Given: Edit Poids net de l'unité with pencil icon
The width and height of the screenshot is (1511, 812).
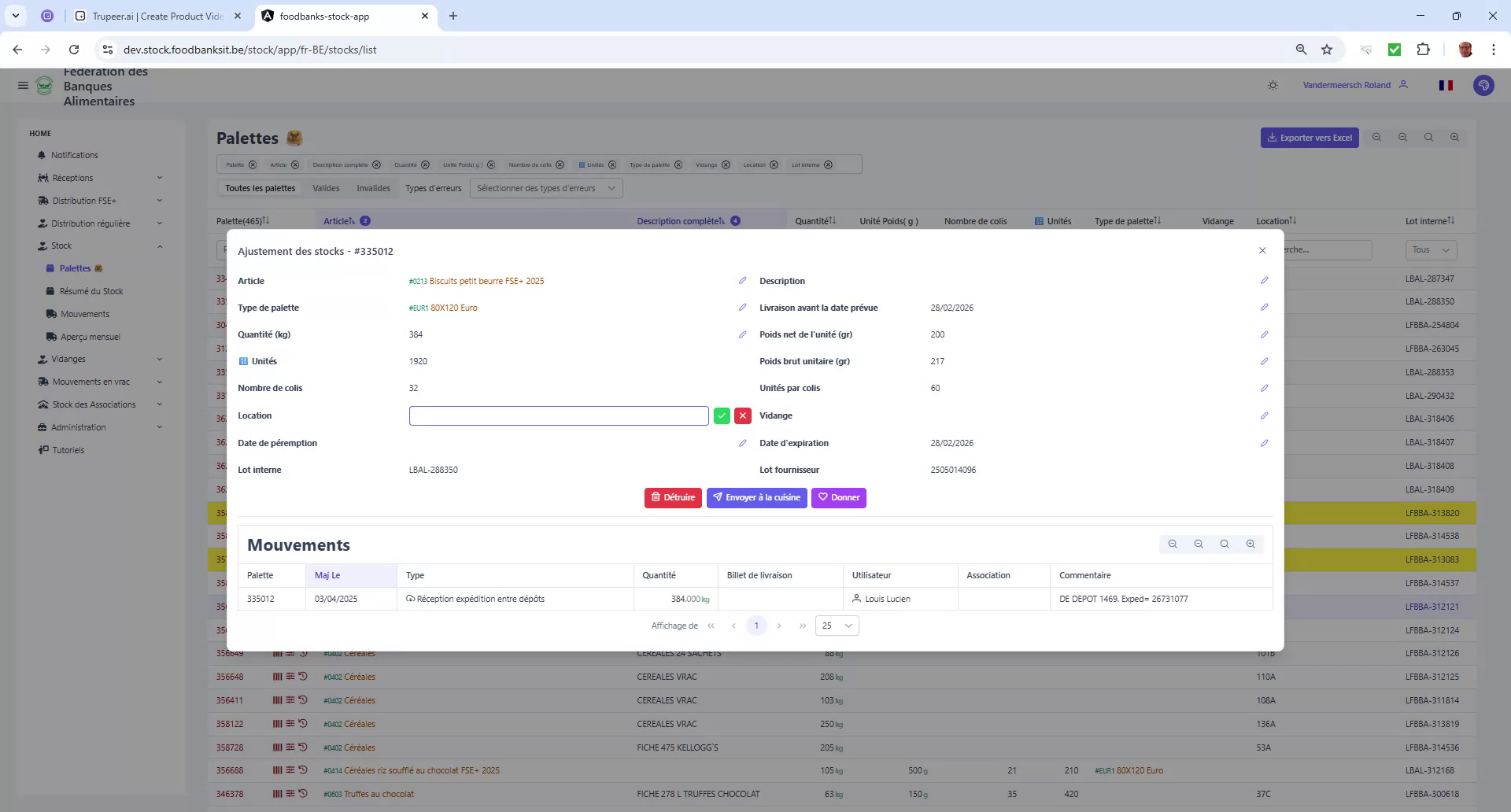Looking at the screenshot, I should [1265, 334].
